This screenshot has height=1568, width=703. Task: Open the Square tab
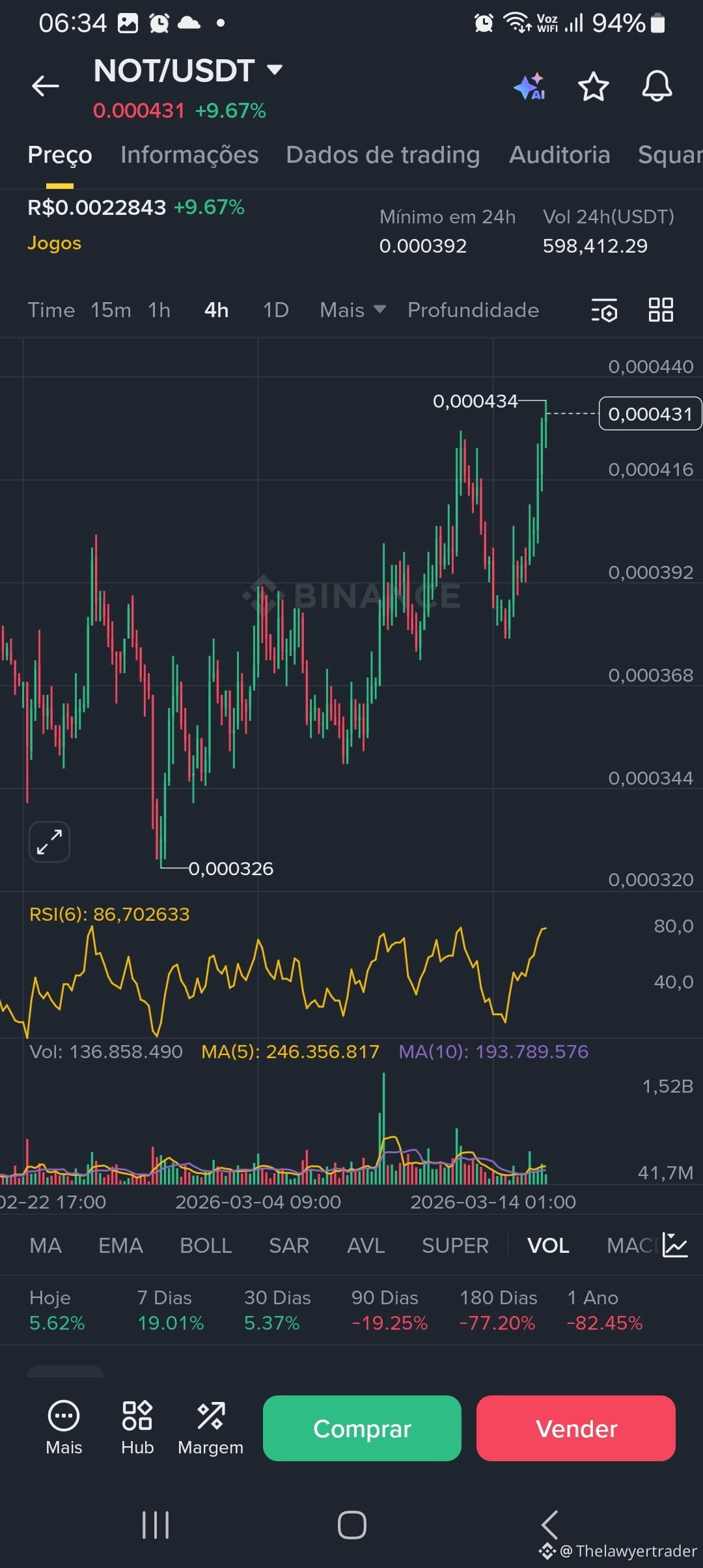(x=670, y=155)
